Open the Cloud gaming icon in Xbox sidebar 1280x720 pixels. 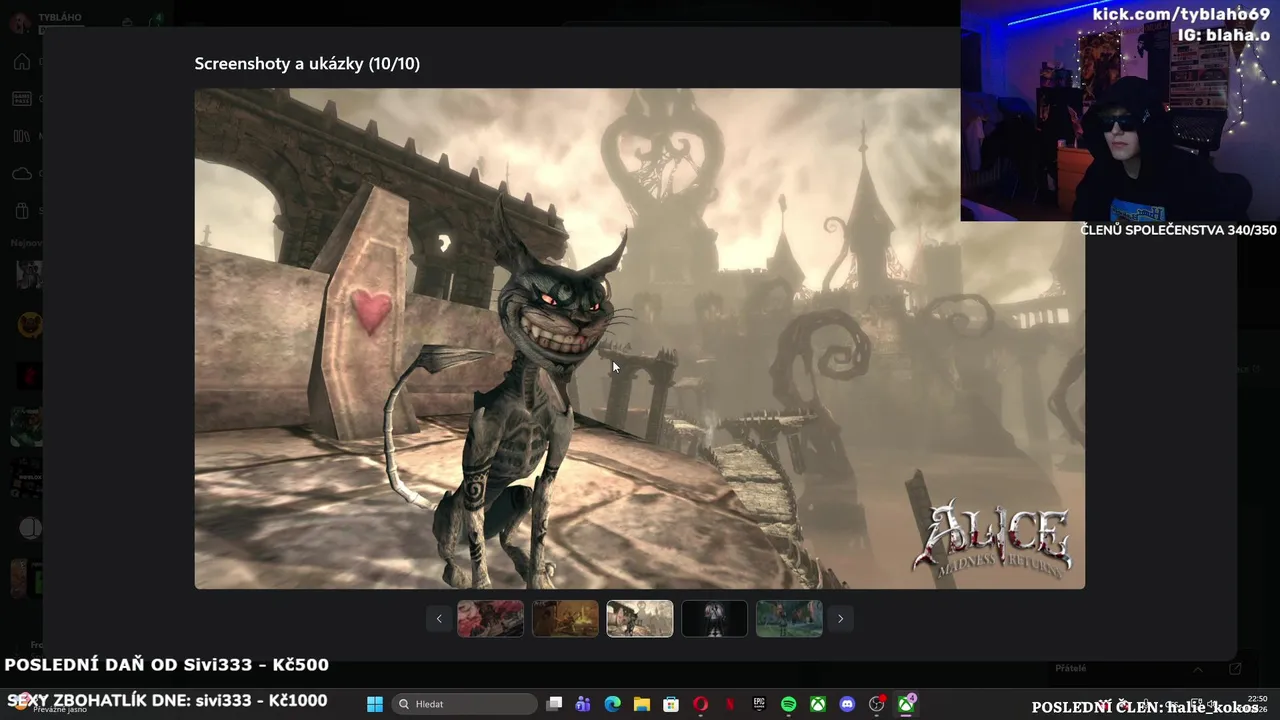pos(22,174)
